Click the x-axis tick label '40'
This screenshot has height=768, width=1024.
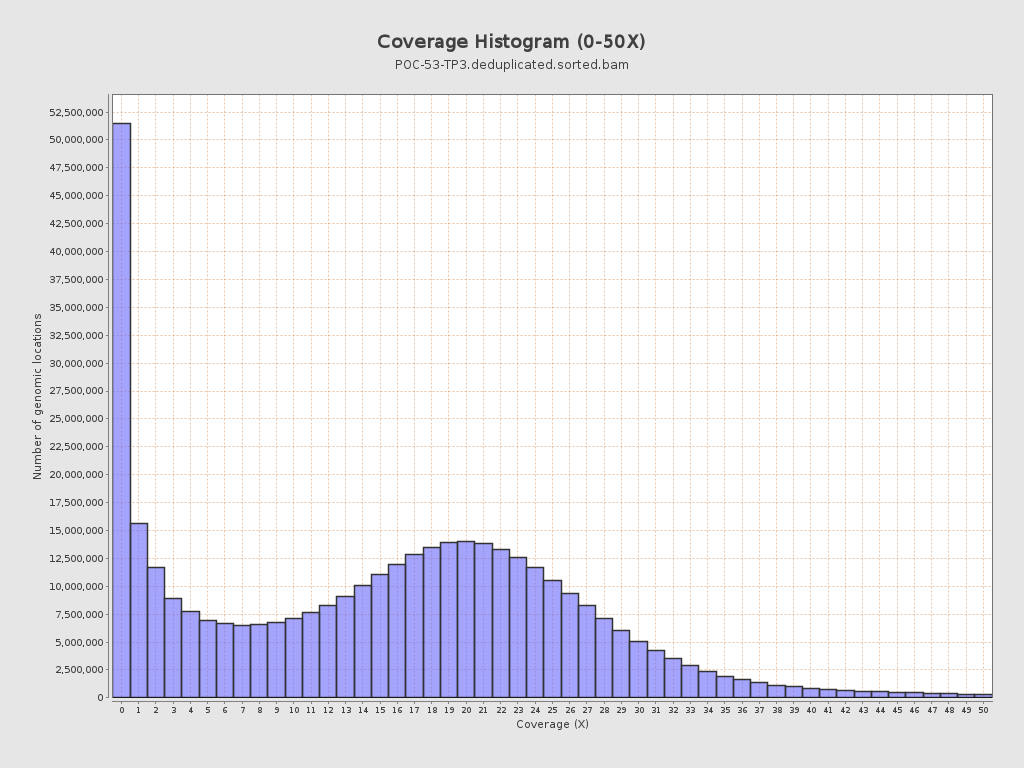pyautogui.click(x=811, y=711)
